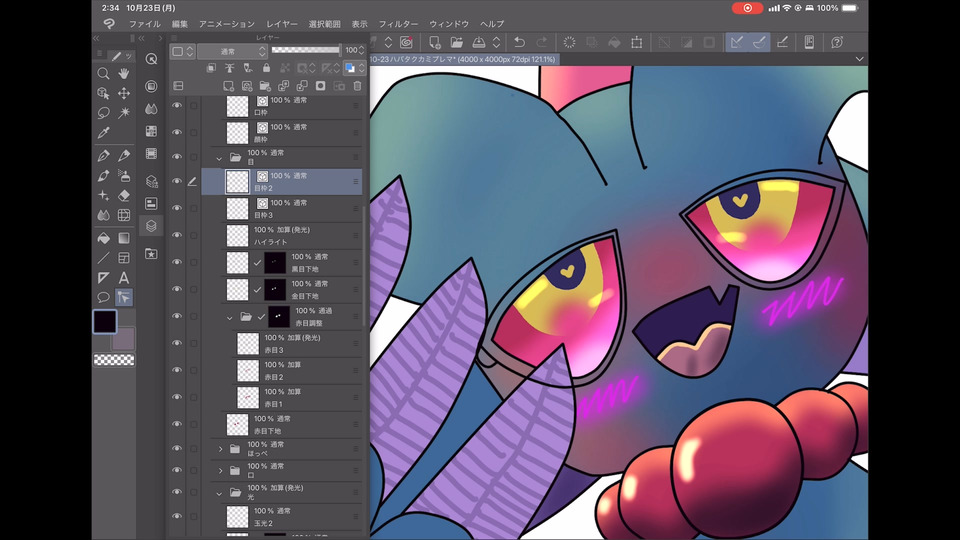Toggle the lock layer padlock icon

[266, 68]
